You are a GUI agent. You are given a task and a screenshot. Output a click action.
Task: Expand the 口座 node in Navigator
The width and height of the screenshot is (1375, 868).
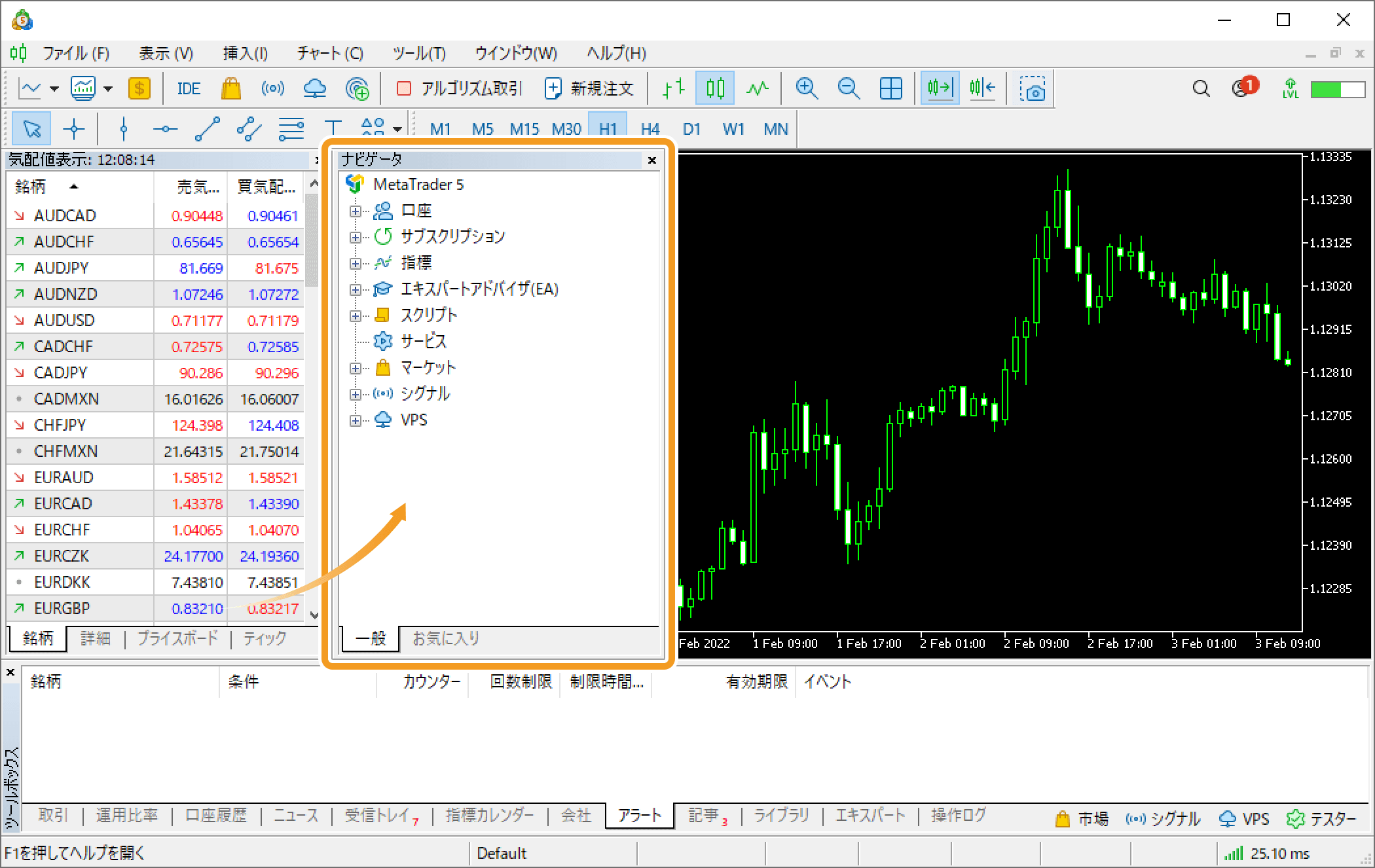point(355,211)
